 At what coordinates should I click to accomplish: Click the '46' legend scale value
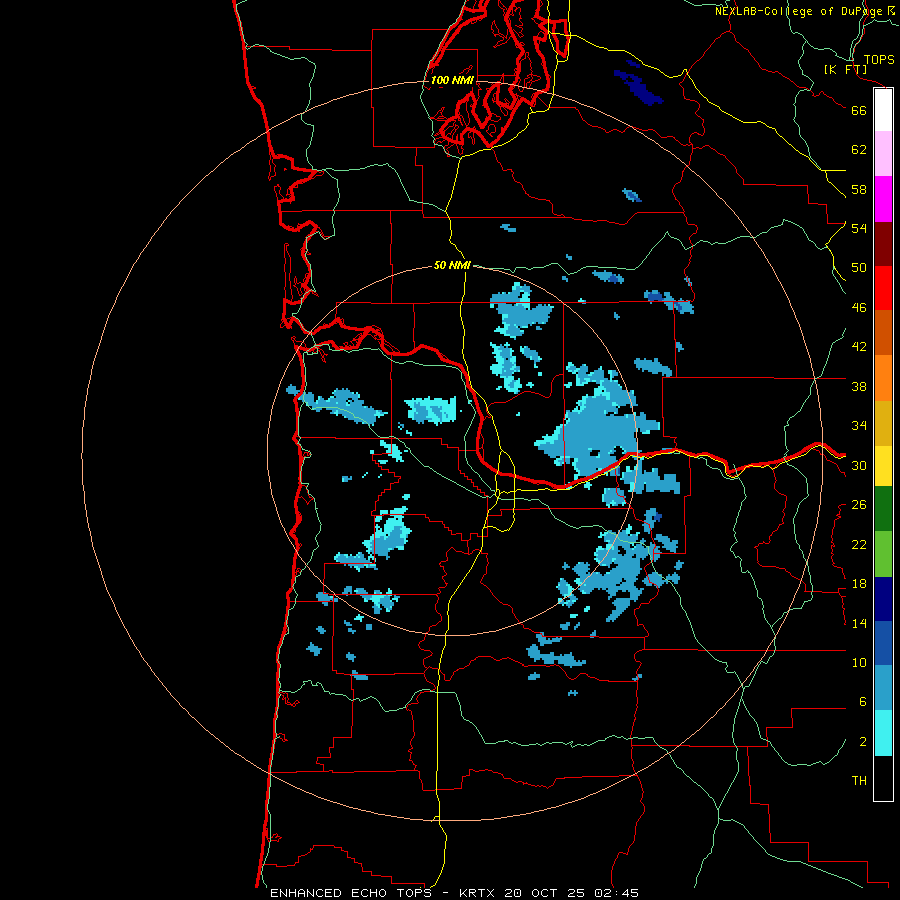point(859,308)
